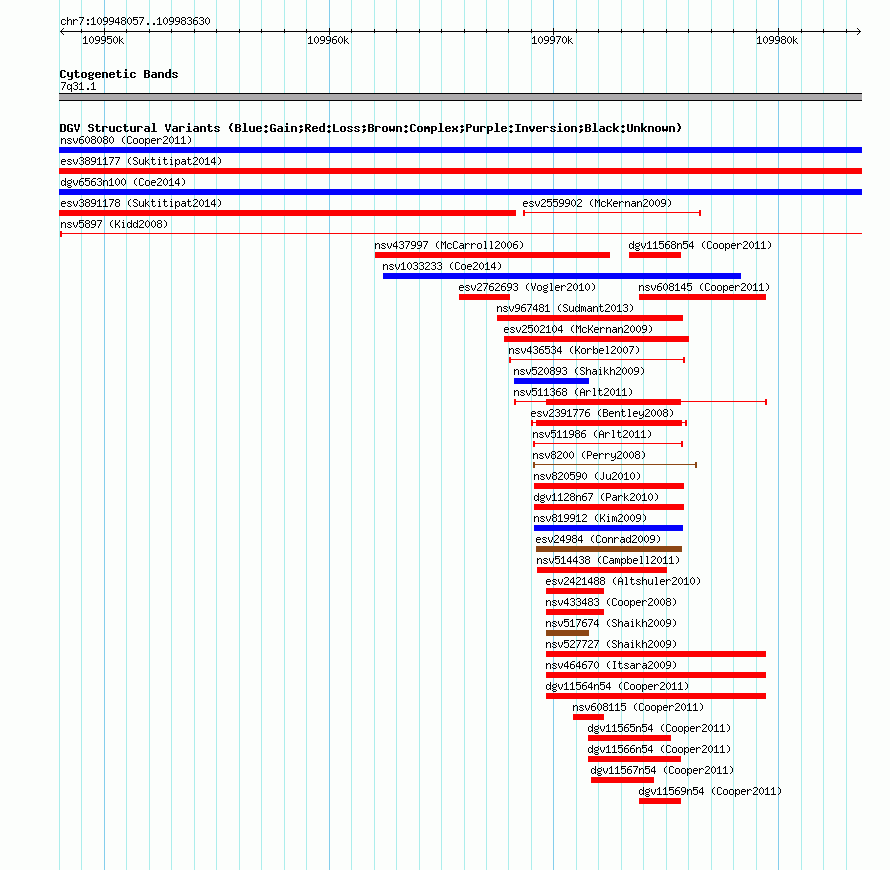This screenshot has height=870, width=890.
Task: Open nsv8200 (Perry2008) label
Action: click(x=589, y=455)
